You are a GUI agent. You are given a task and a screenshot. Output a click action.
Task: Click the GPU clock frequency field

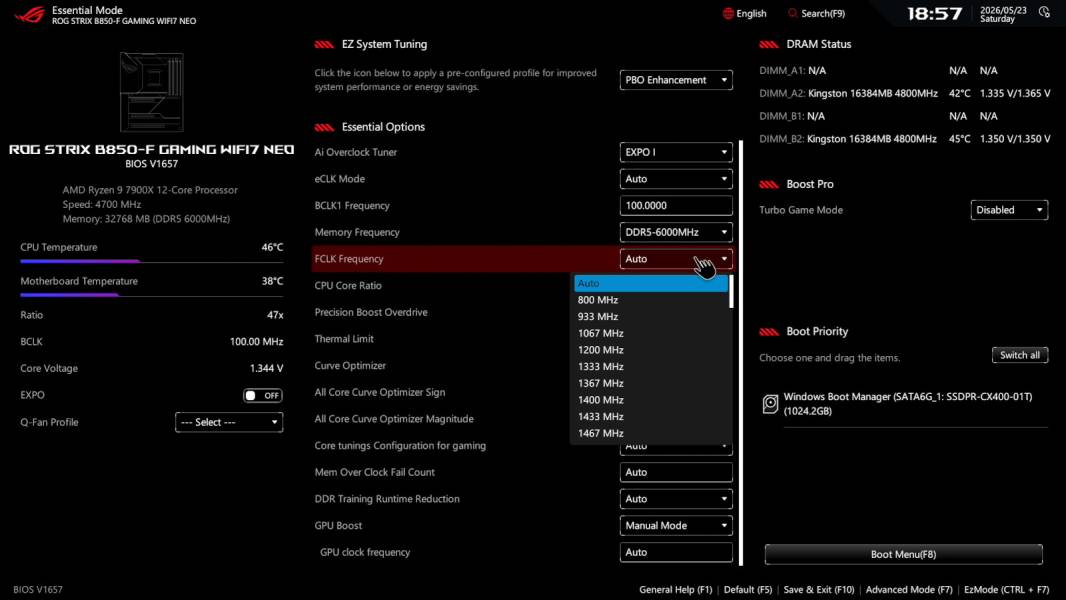[x=676, y=552]
